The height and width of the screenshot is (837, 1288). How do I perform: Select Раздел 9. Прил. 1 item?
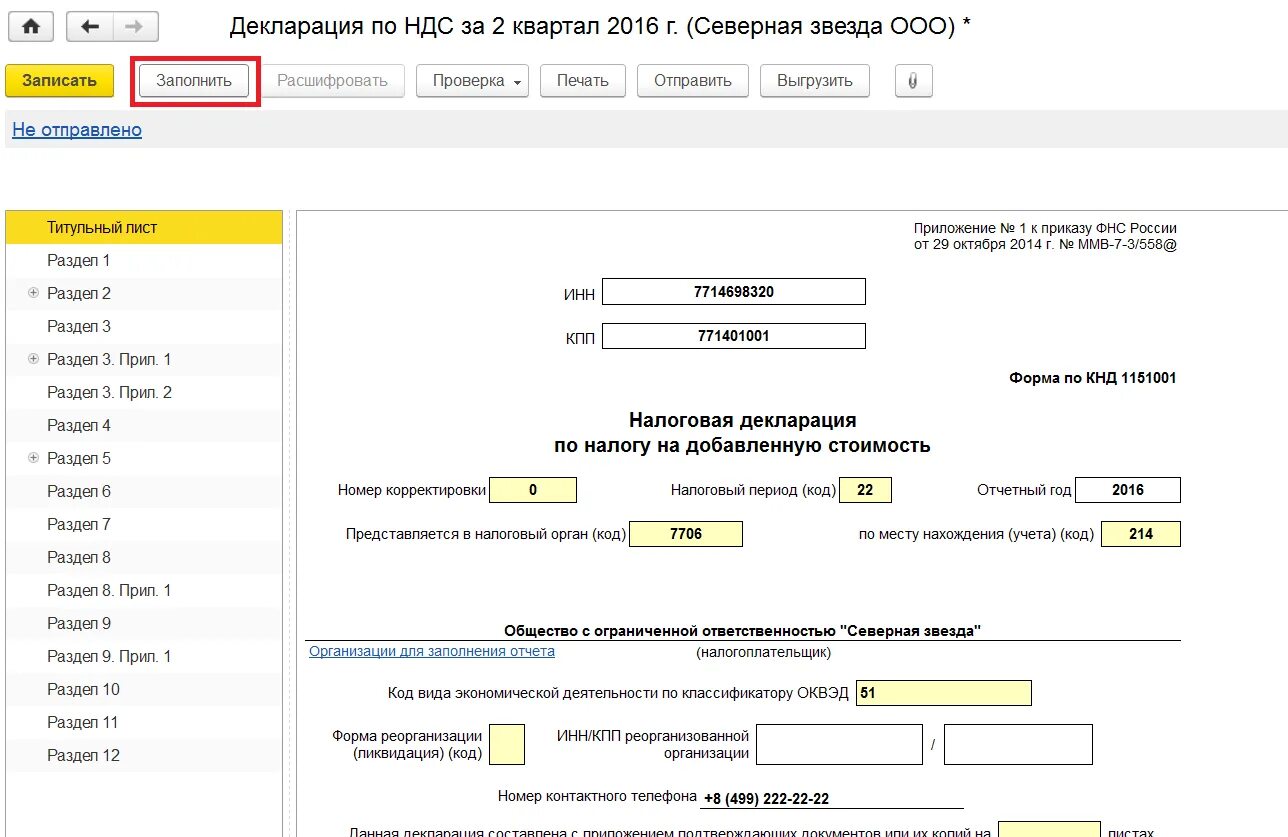[144, 656]
